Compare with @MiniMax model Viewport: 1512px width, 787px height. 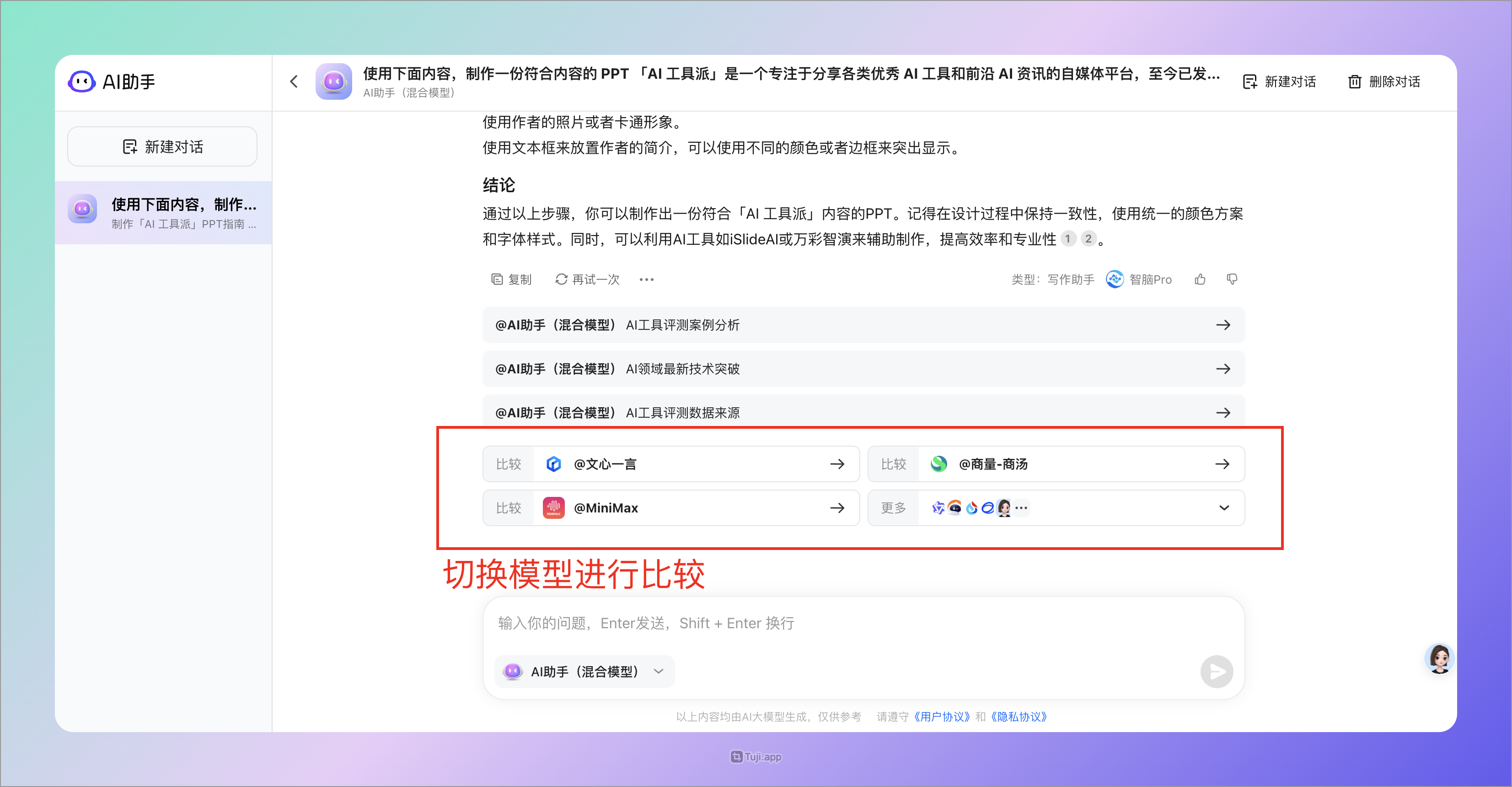[671, 508]
